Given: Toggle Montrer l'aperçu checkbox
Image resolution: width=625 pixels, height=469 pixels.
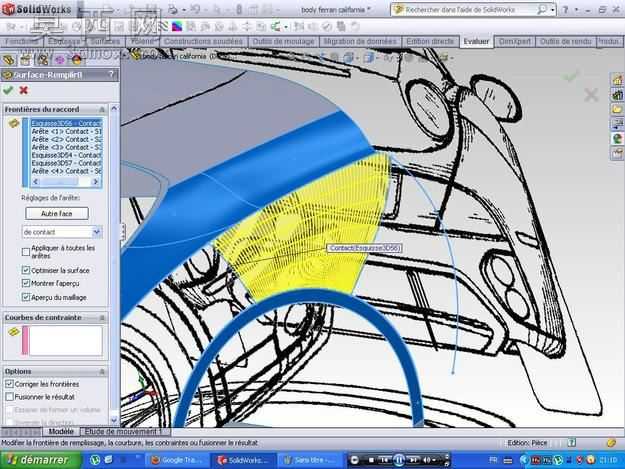Looking at the screenshot, I should click(x=26, y=283).
